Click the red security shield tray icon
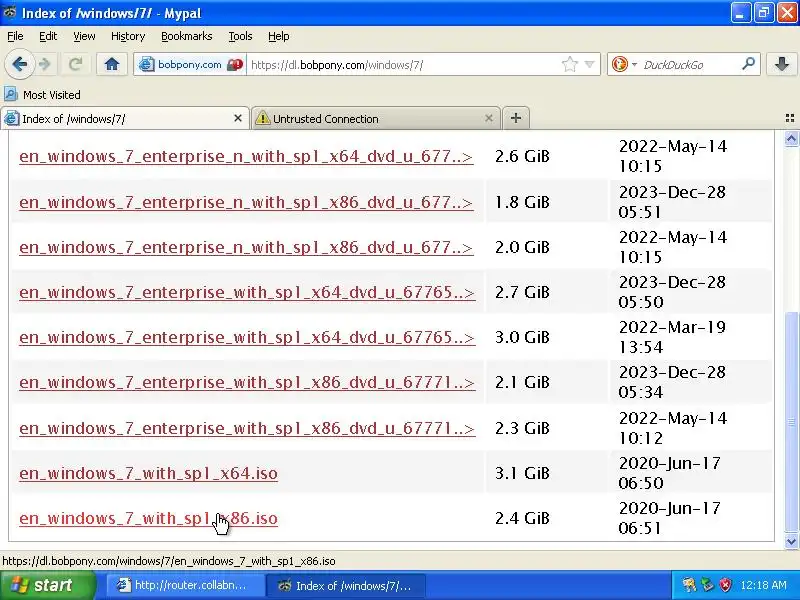 tap(725, 585)
